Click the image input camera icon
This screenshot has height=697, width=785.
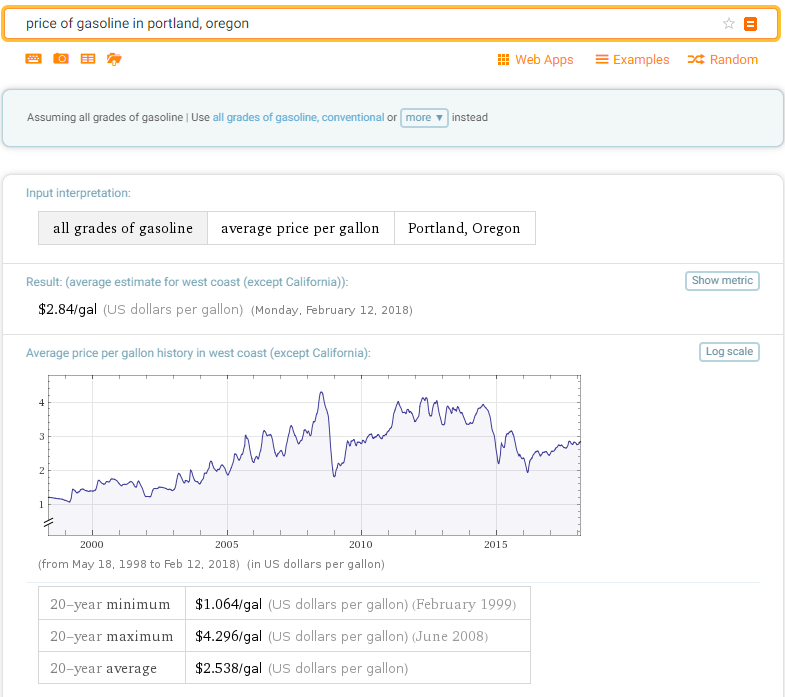click(x=61, y=59)
